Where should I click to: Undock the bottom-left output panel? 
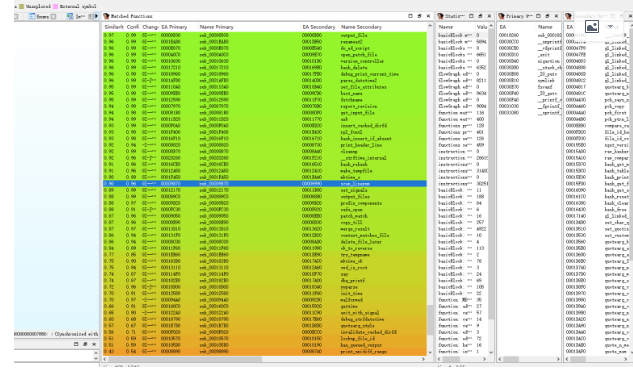pos(85,344)
